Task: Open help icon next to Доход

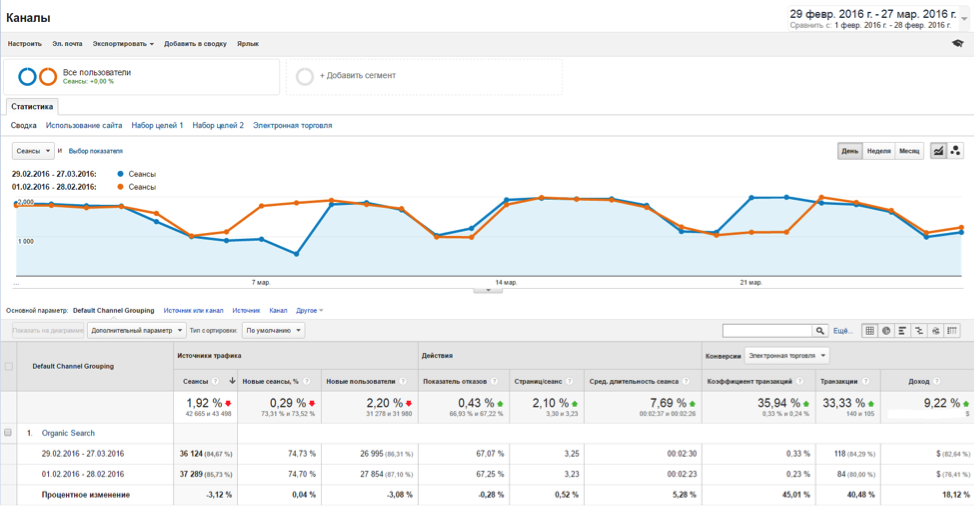Action: pyautogui.click(x=937, y=381)
